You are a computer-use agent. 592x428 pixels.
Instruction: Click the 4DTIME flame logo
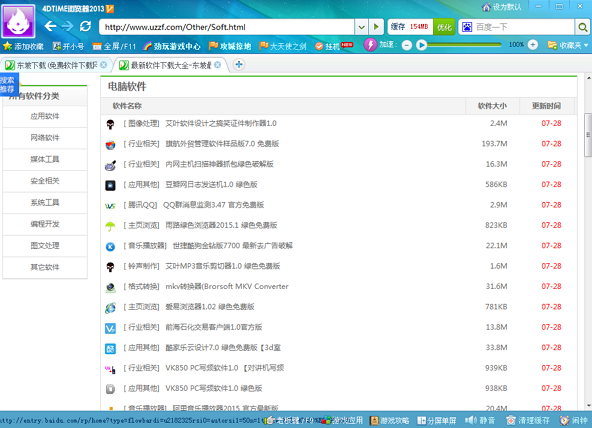(x=18, y=21)
